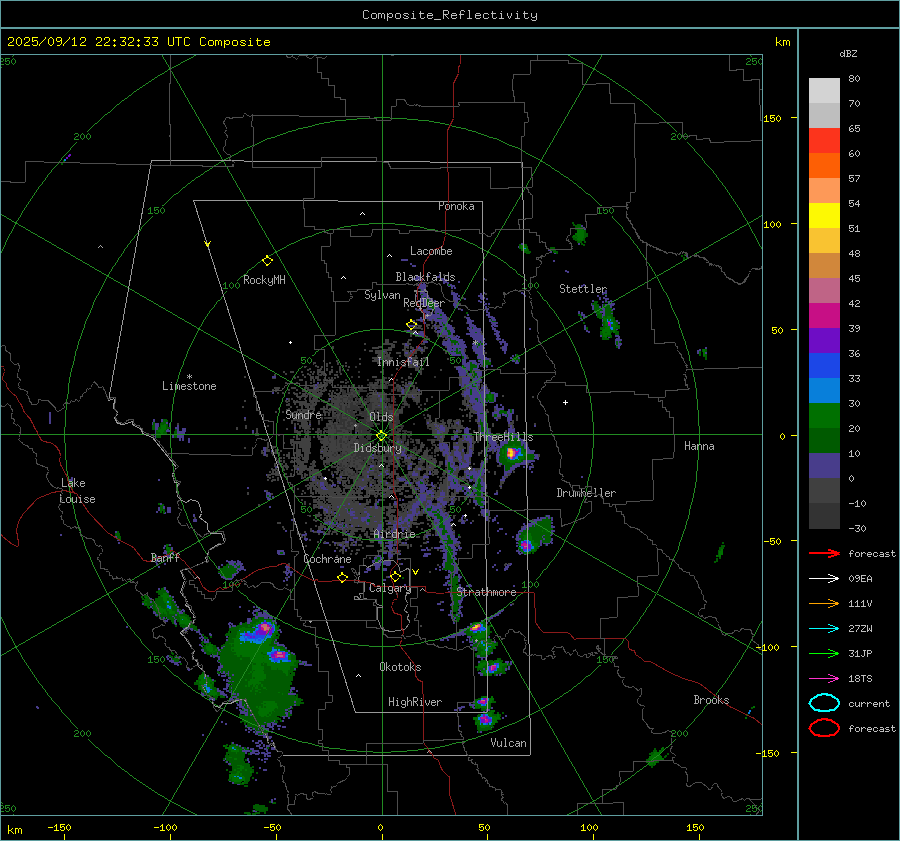Viewport: 900px width, 841px height.
Task: Click the Didsbury label
Action: click(377, 448)
